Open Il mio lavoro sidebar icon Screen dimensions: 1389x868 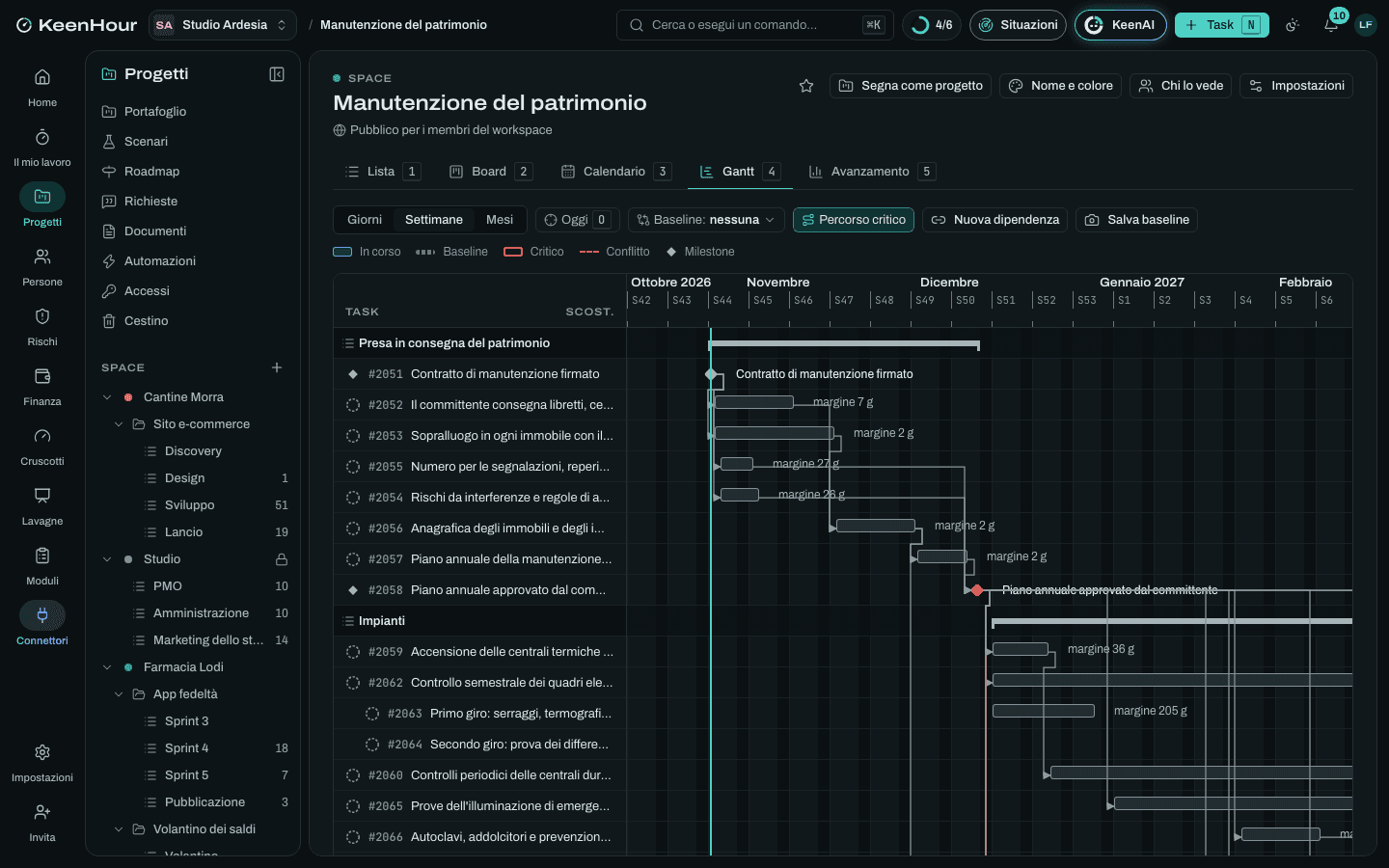pos(42,147)
